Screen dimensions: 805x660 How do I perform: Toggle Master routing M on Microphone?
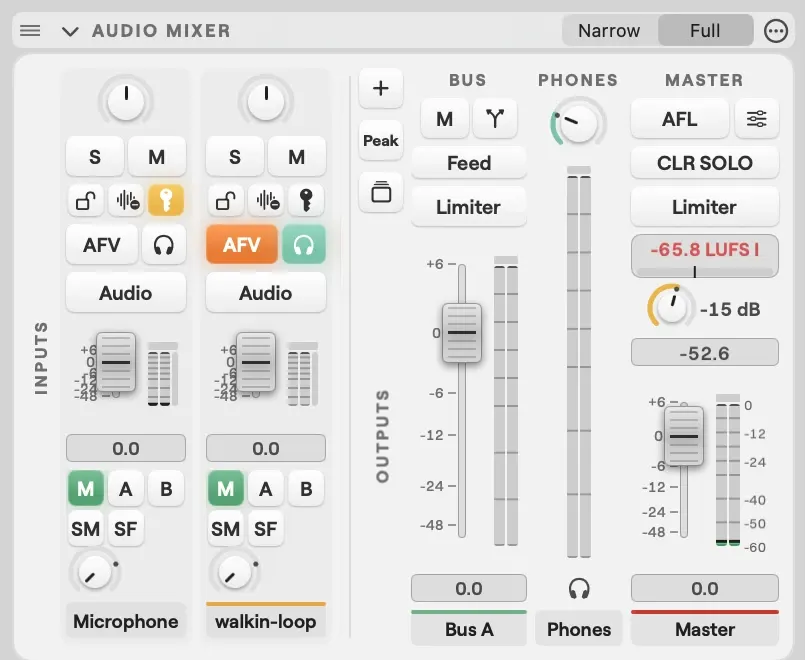click(x=86, y=489)
